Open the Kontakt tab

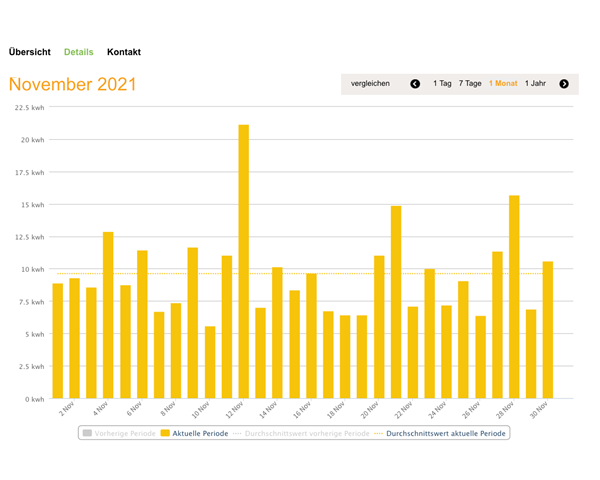point(124,51)
